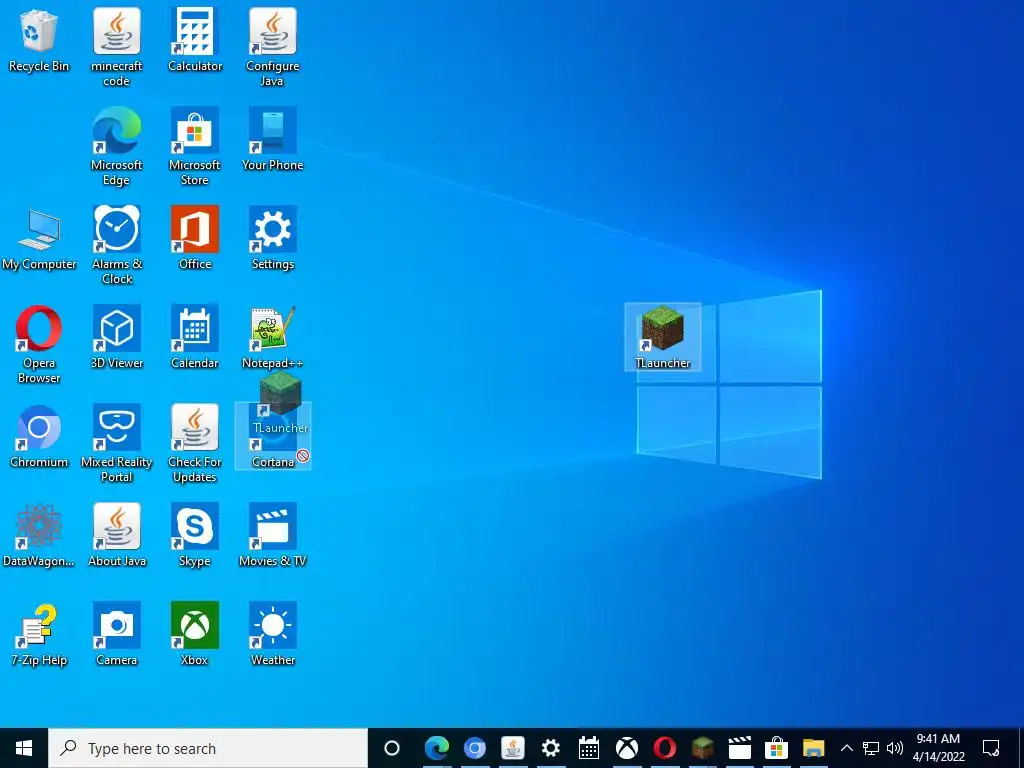Open Settings gear in the taskbar
Image resolution: width=1024 pixels, height=768 pixels.
(x=551, y=748)
